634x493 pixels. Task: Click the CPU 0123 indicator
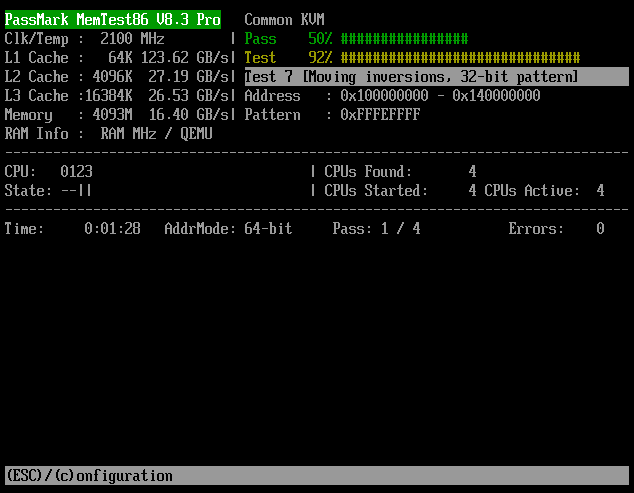[76, 172]
